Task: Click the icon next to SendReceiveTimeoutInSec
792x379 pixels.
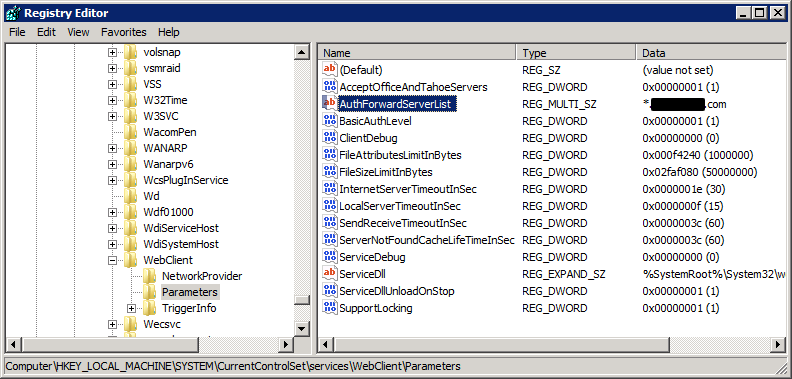Action: (329, 223)
